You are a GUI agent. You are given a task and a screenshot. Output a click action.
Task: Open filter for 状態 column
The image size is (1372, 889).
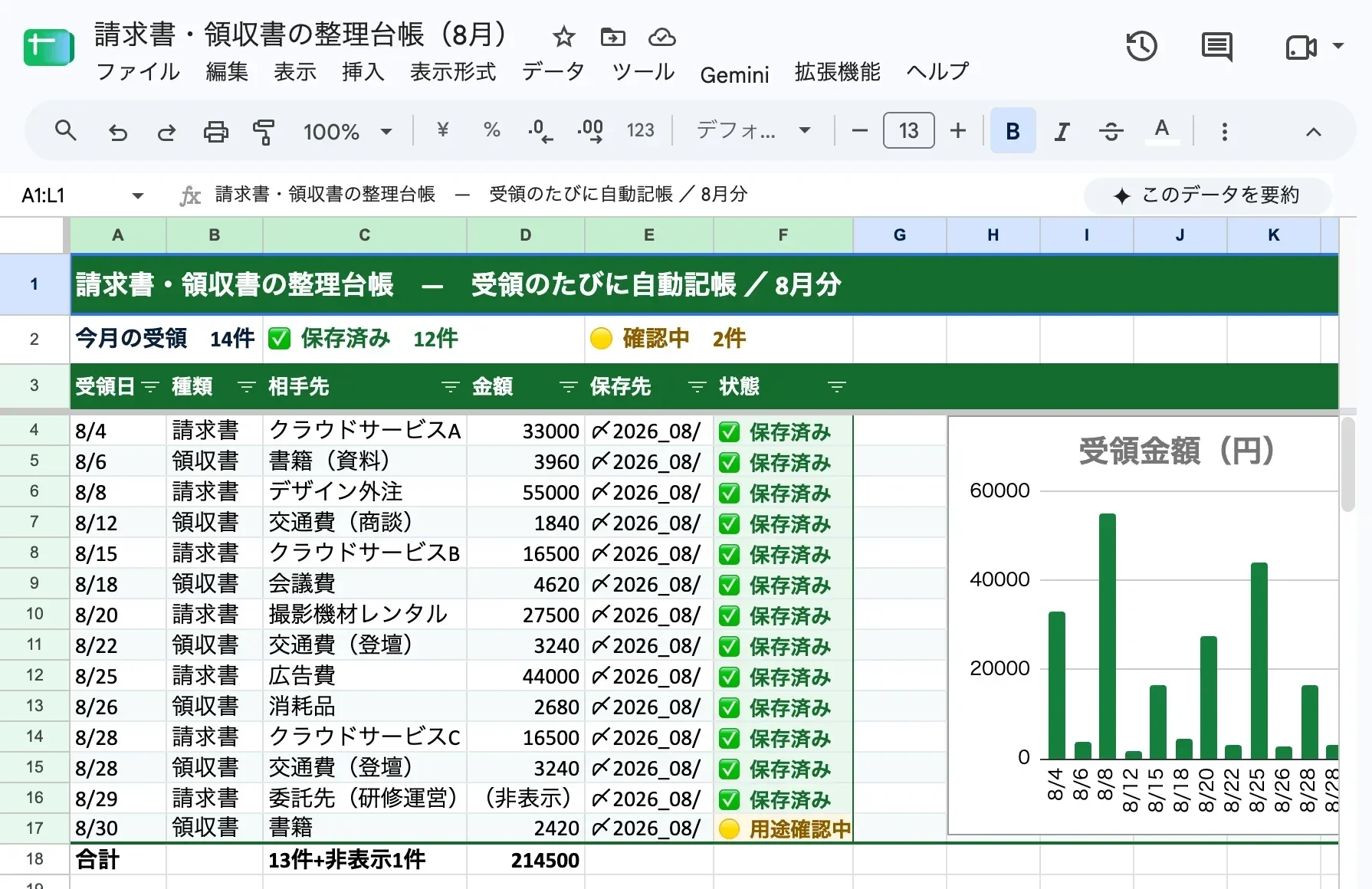836,387
